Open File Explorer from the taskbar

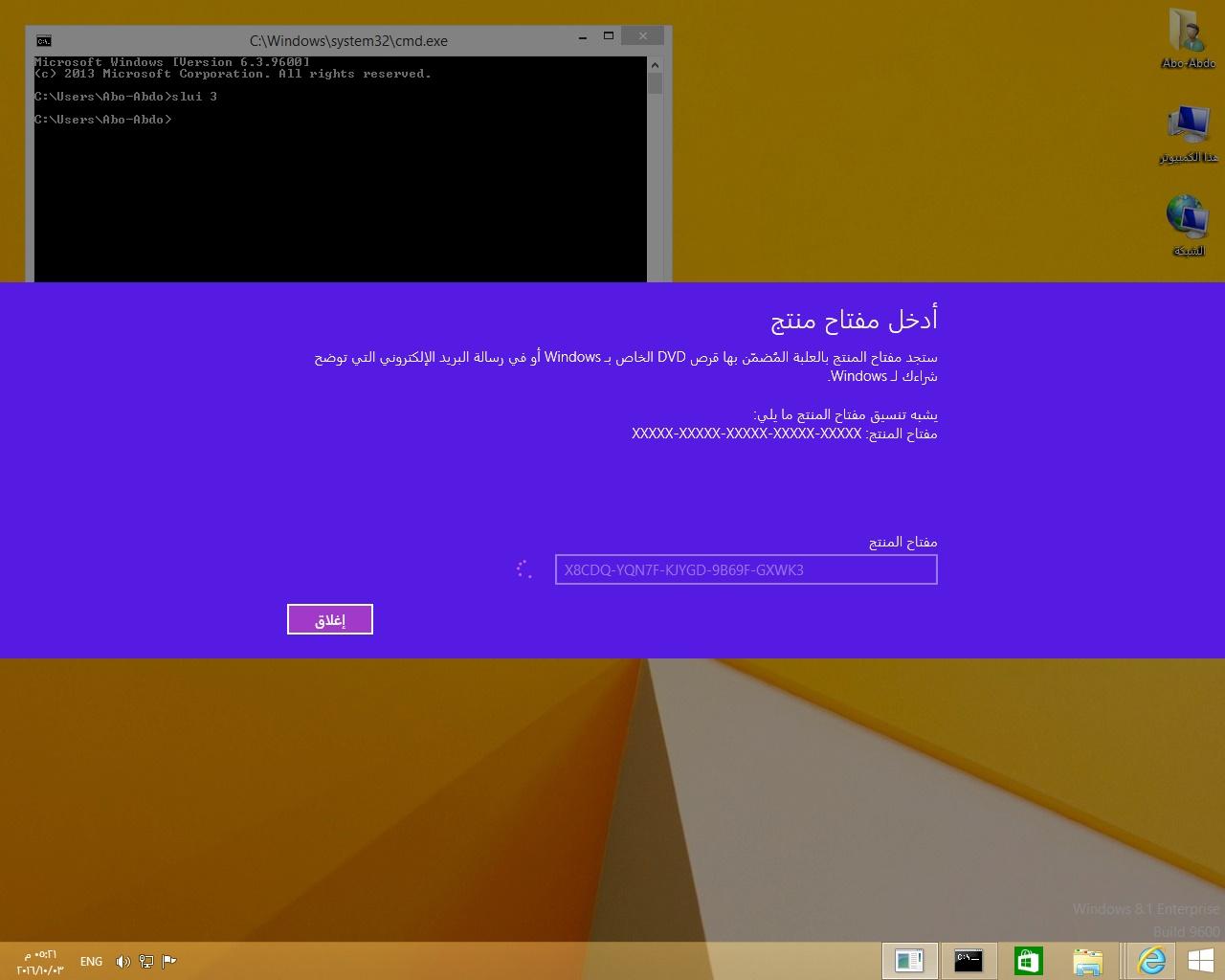coord(1088,961)
